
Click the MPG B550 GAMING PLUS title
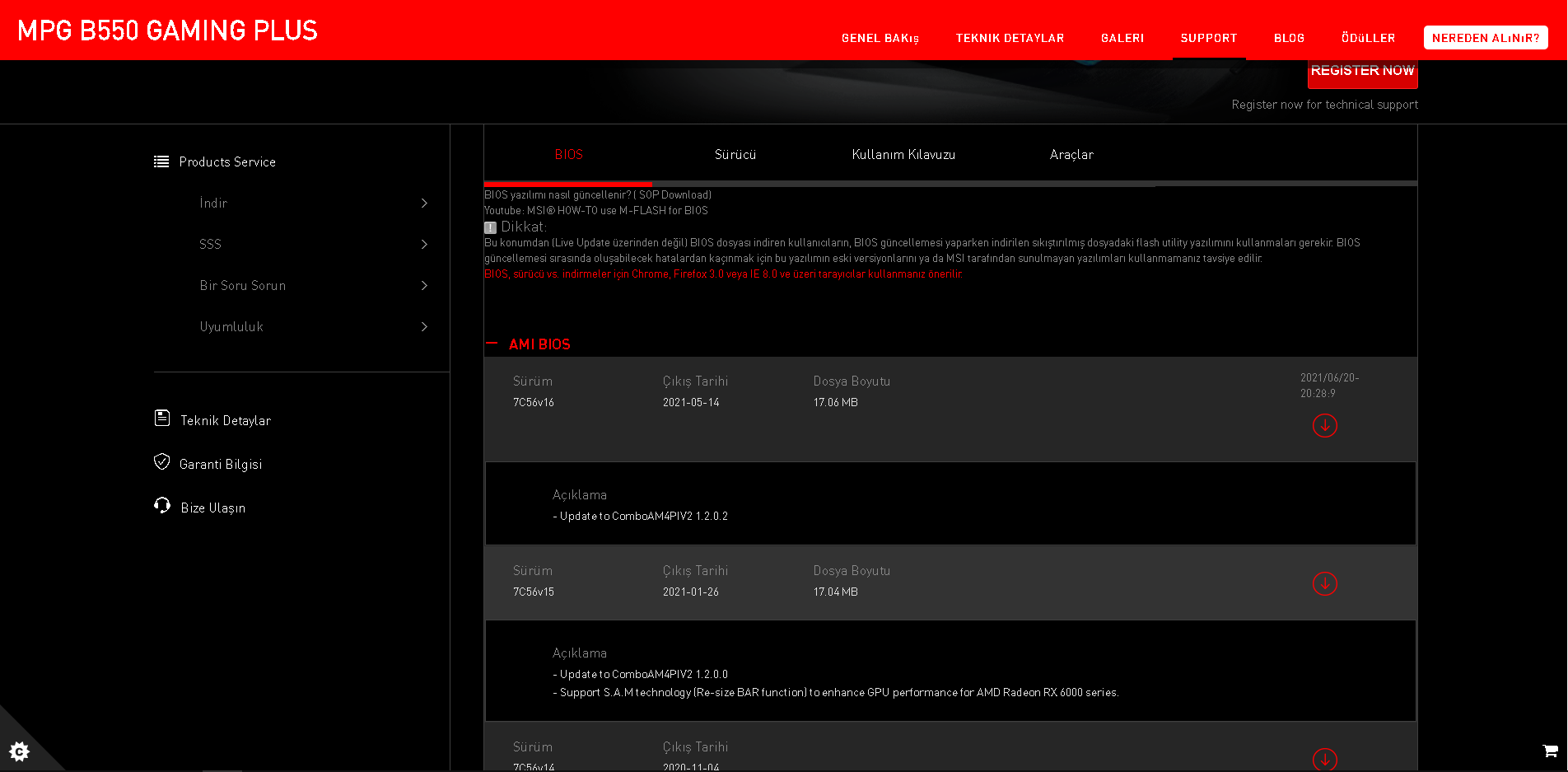[x=167, y=30]
